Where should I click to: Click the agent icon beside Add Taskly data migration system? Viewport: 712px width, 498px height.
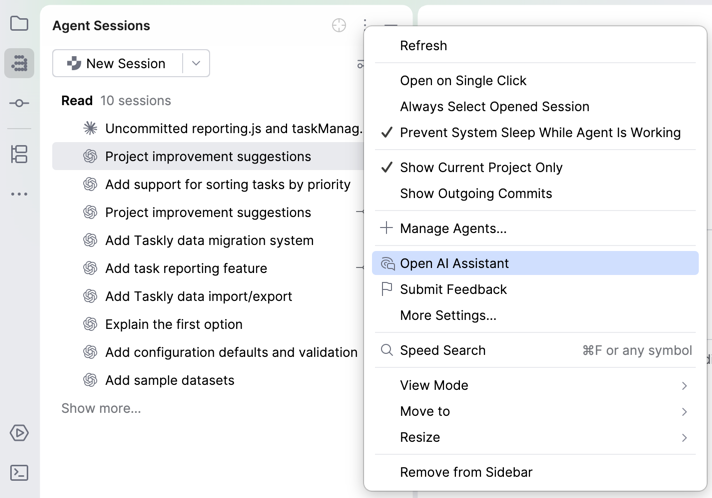(90, 240)
